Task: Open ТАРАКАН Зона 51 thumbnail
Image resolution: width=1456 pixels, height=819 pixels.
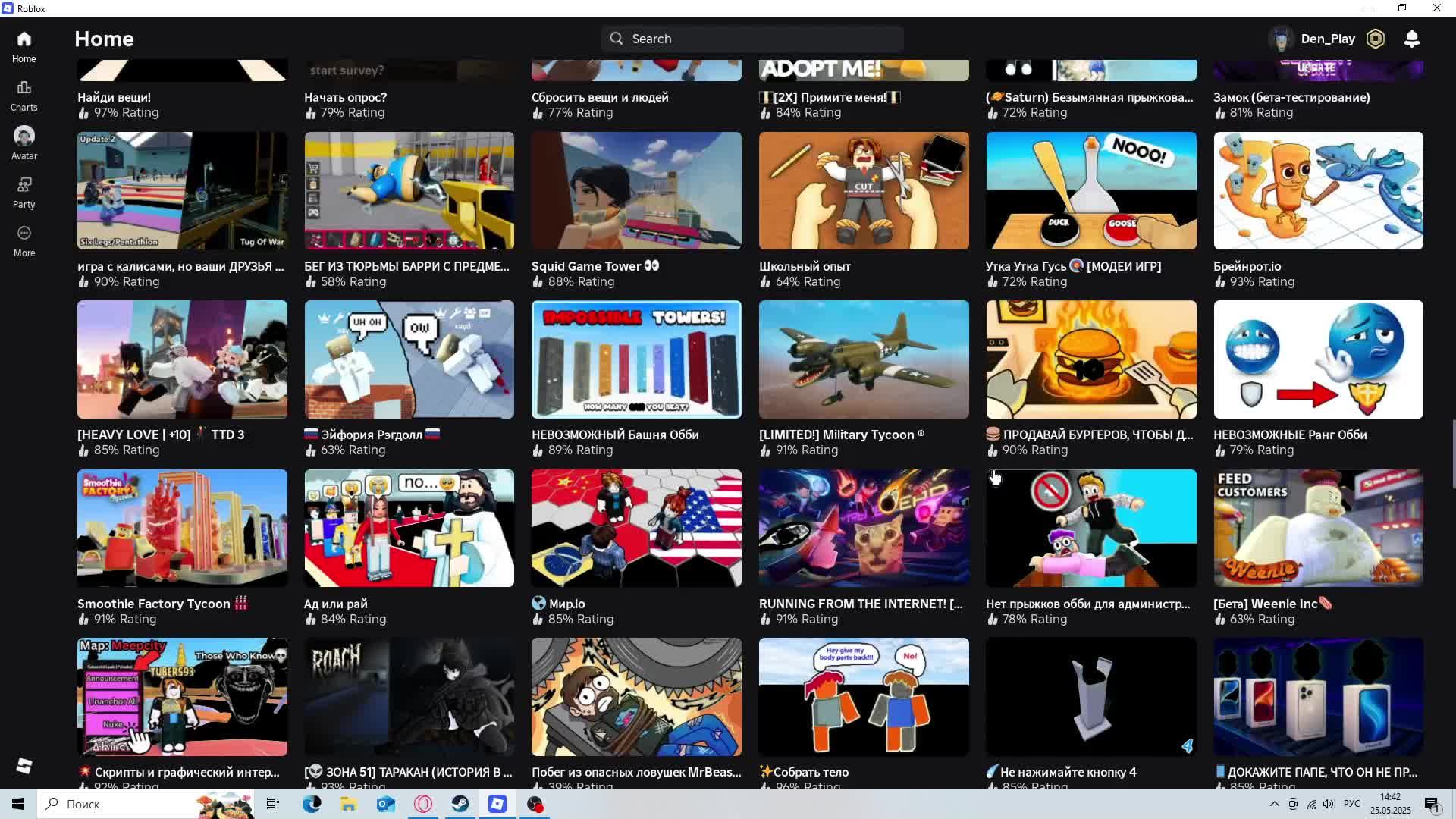Action: point(409,696)
